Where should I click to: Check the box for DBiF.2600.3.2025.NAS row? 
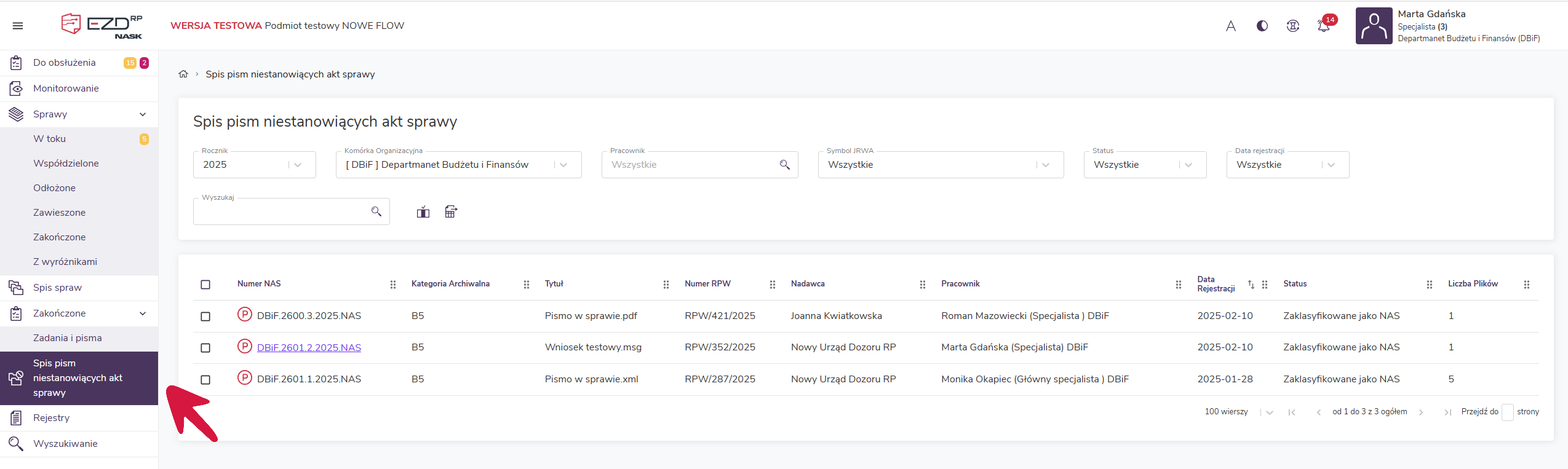click(x=205, y=316)
